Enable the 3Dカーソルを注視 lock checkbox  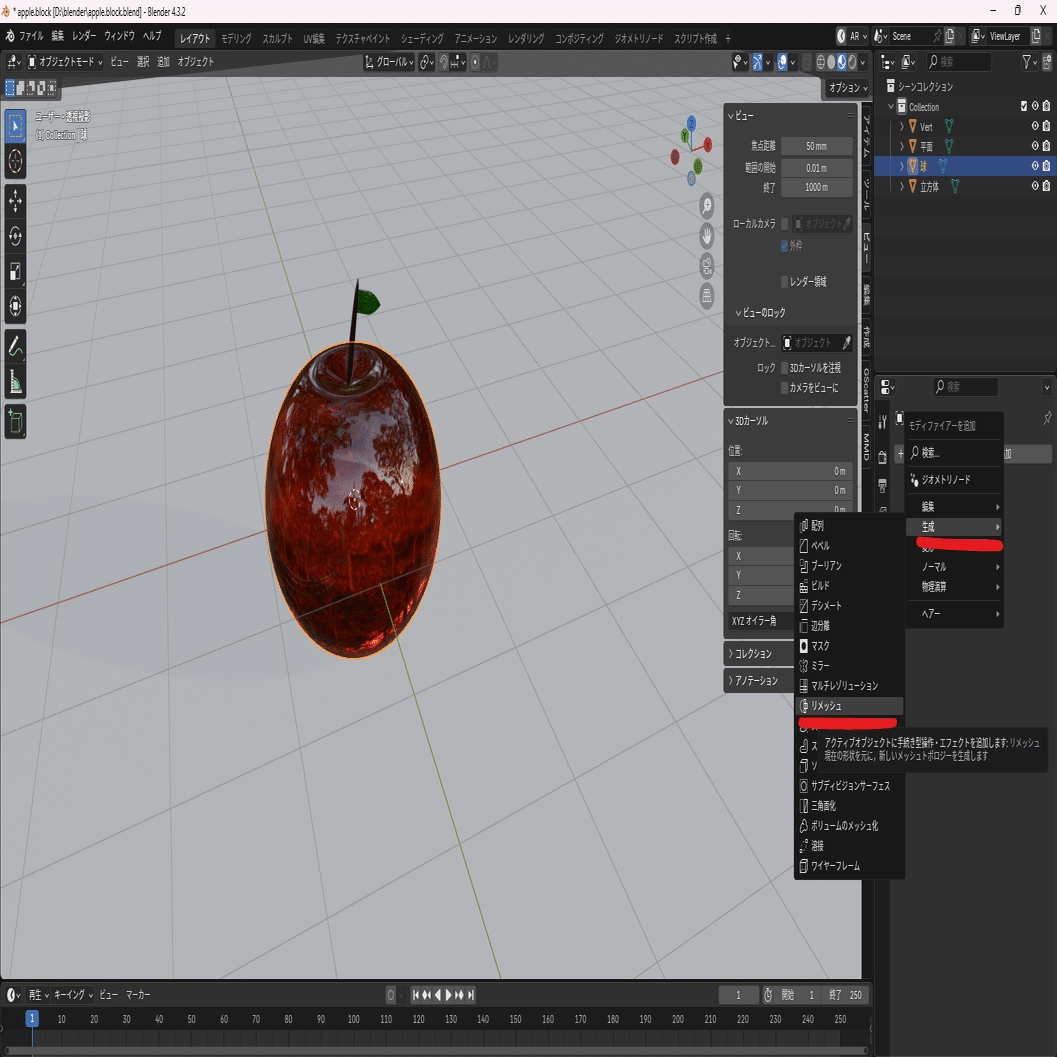pyautogui.click(x=784, y=368)
